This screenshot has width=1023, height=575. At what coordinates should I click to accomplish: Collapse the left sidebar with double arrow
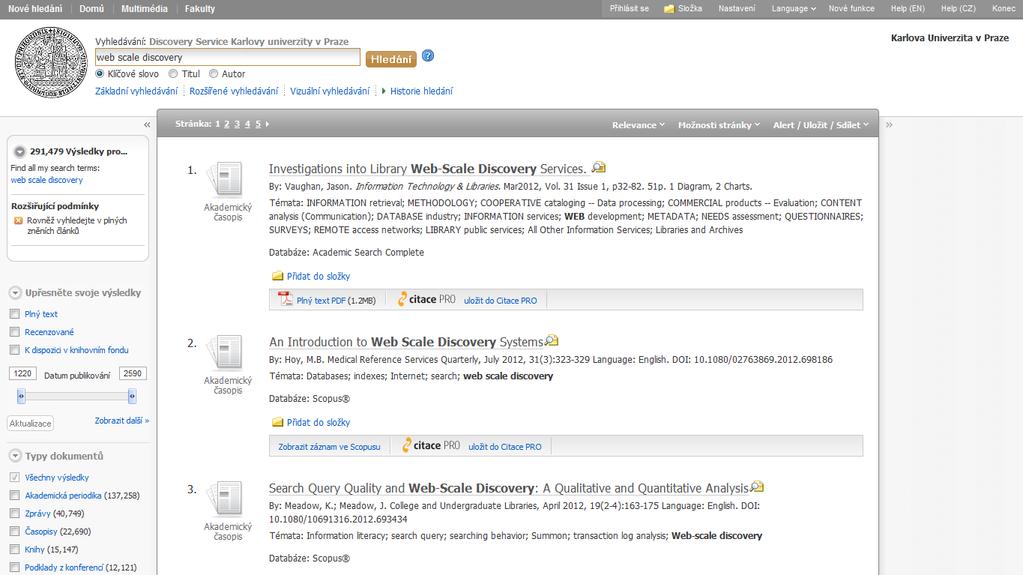(x=147, y=124)
